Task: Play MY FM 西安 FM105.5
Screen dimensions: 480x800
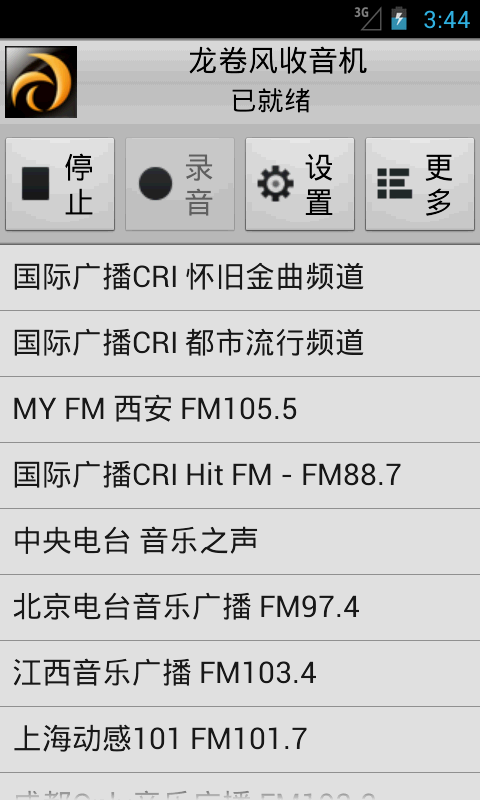Action: coord(240,410)
